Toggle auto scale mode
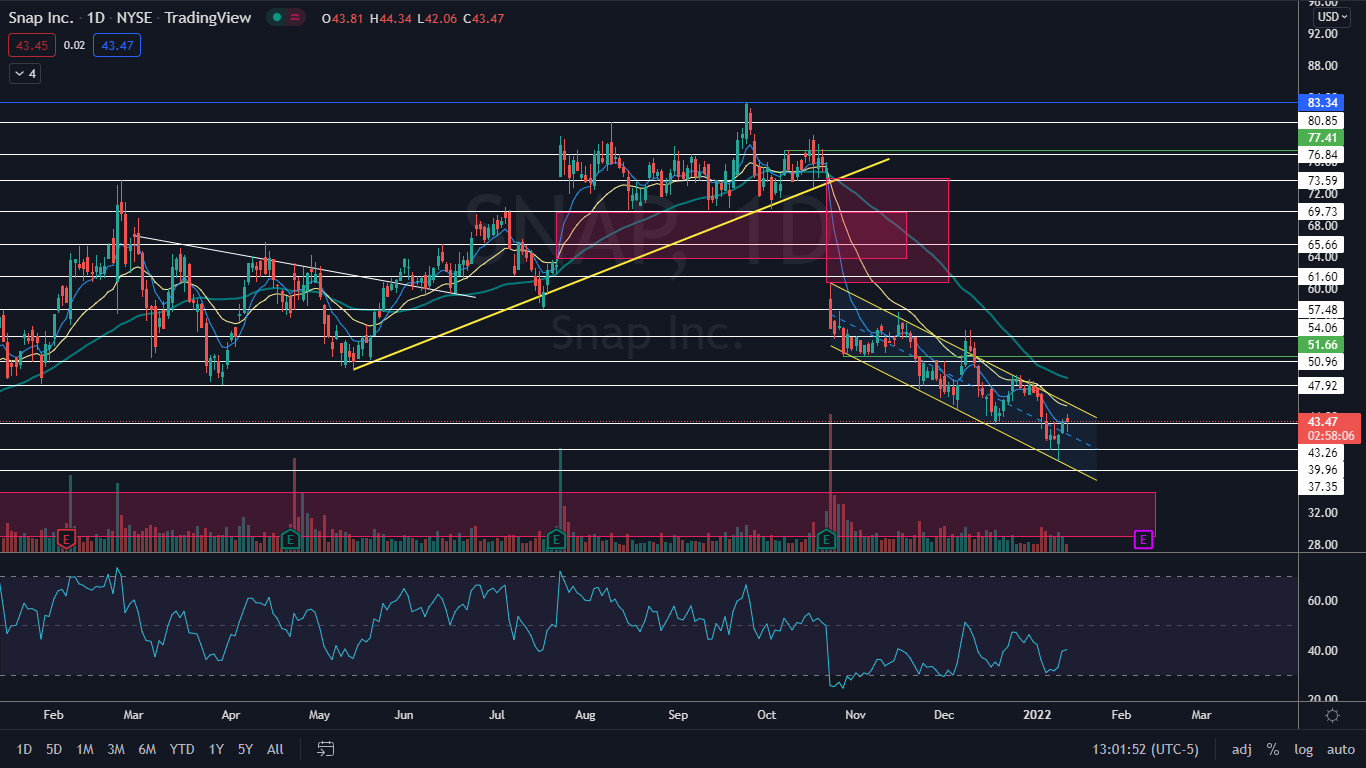1366x768 pixels. point(1340,748)
